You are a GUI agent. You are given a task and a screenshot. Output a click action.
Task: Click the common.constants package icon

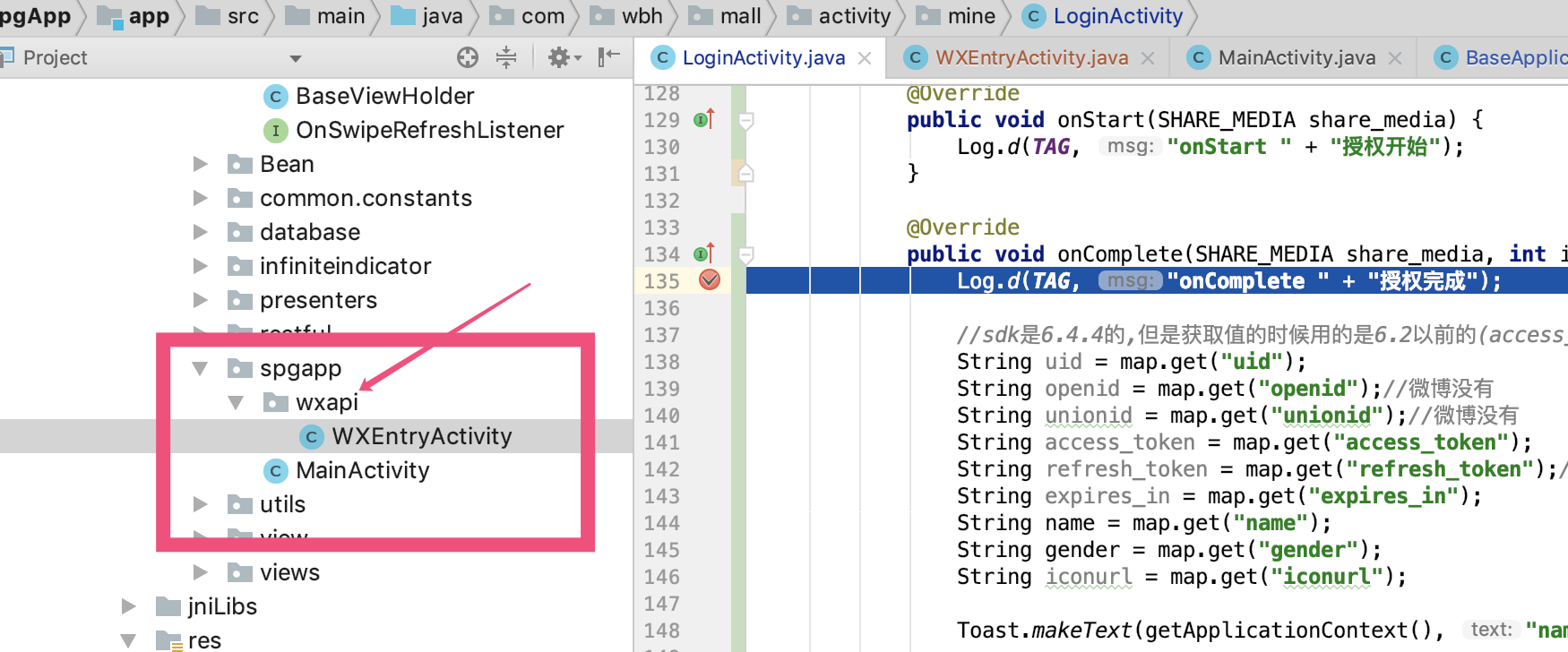[239, 199]
